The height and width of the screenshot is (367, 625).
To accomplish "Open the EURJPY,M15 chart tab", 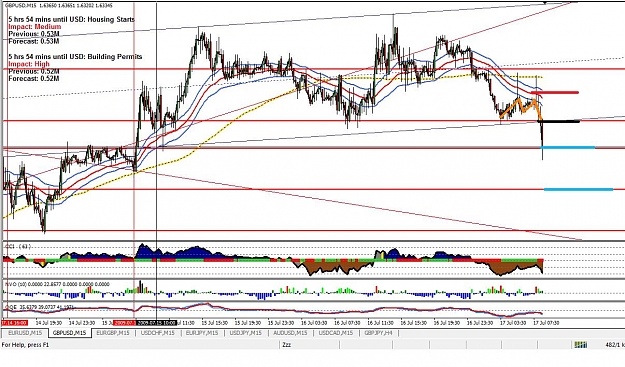I will pos(202,333).
